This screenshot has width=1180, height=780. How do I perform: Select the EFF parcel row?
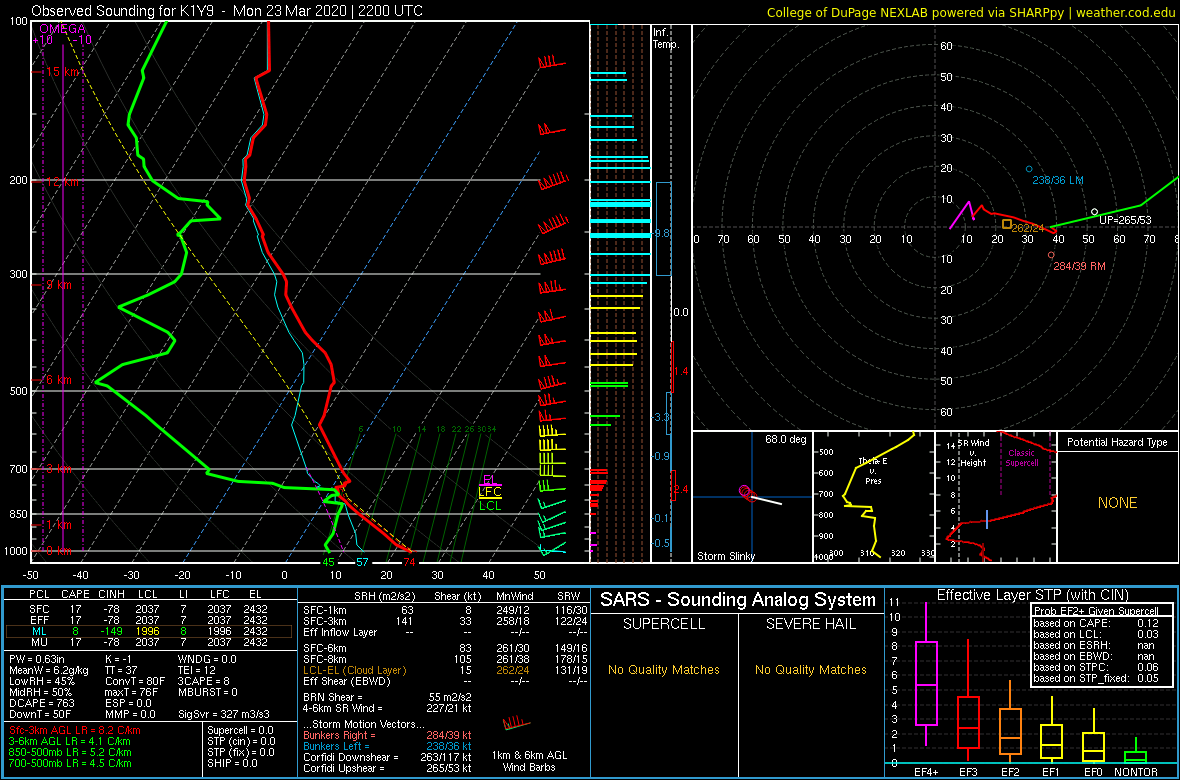pyautogui.click(x=151, y=620)
